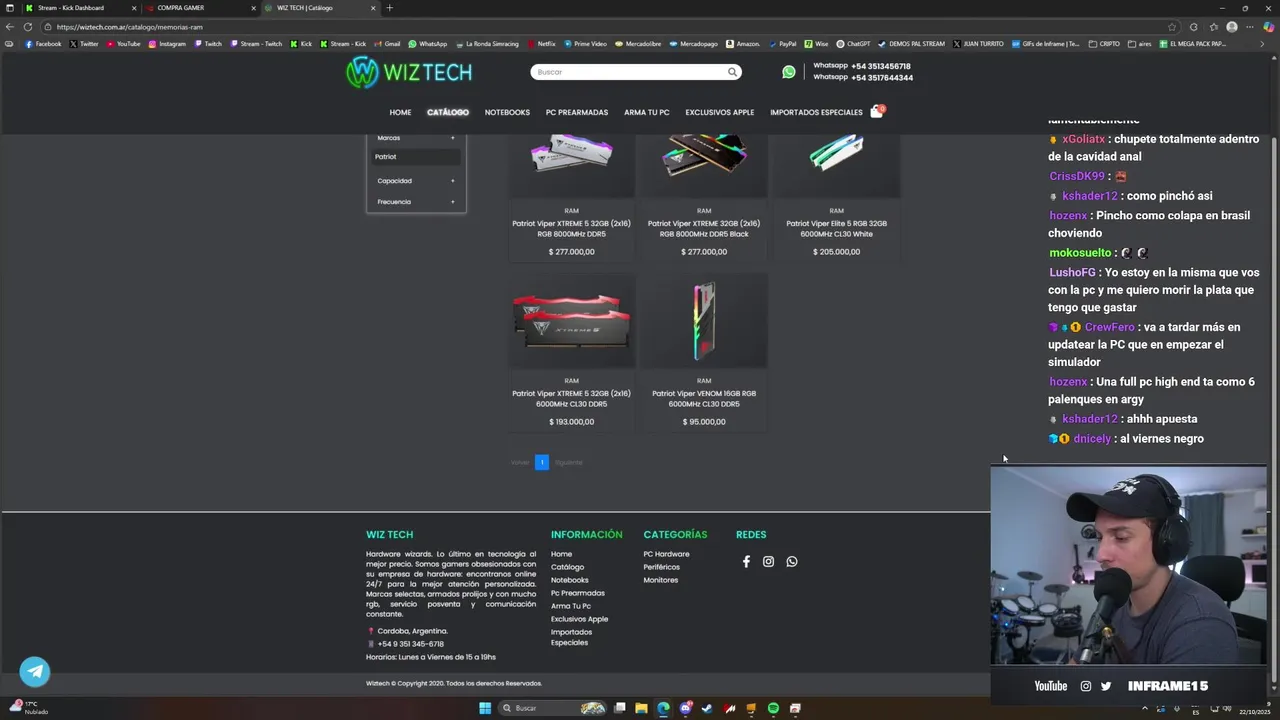The width and height of the screenshot is (1280, 720).
Task: Open a new browser tab
Action: point(389,8)
